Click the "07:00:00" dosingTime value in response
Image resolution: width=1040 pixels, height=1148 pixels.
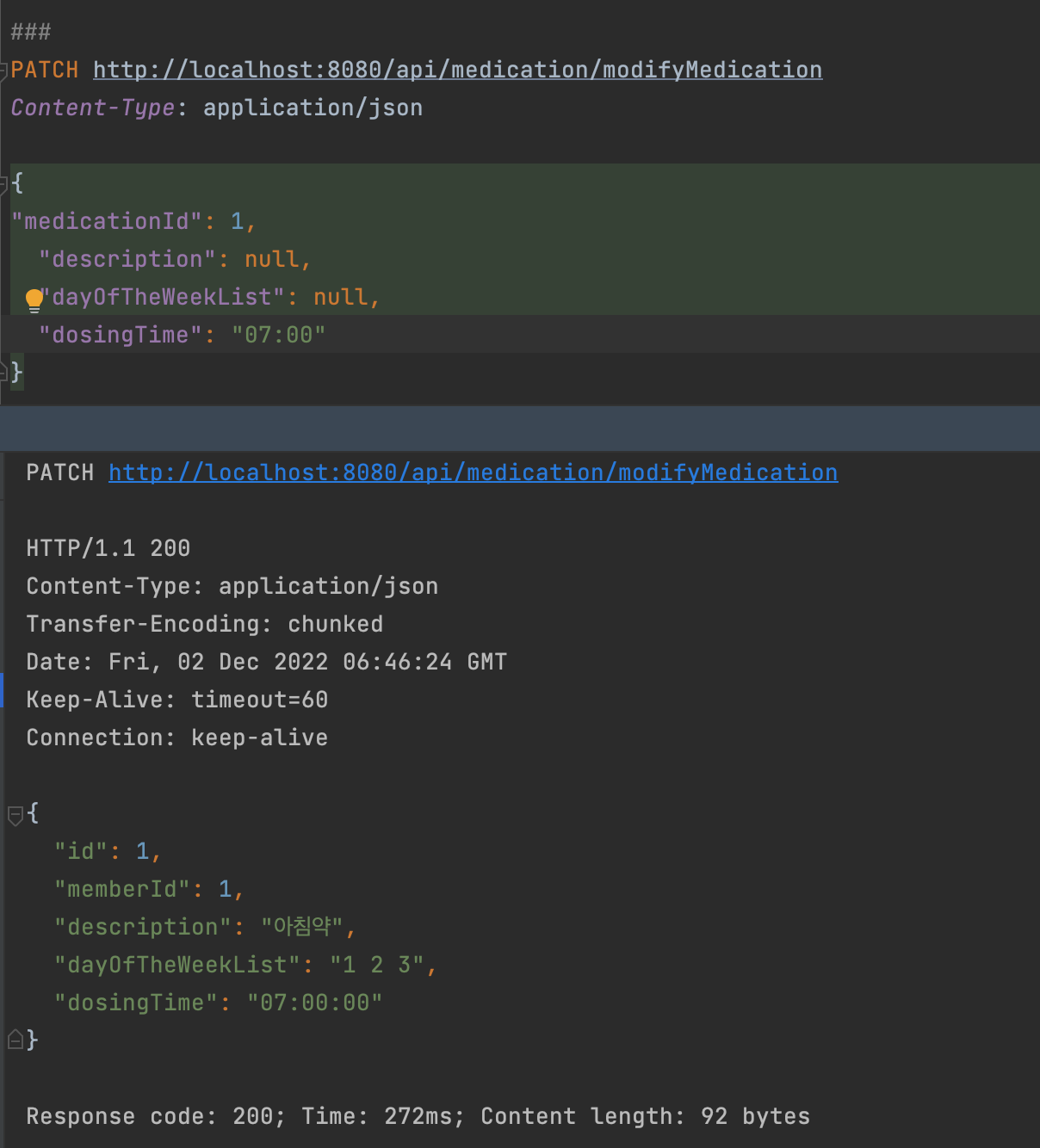coord(314,1003)
